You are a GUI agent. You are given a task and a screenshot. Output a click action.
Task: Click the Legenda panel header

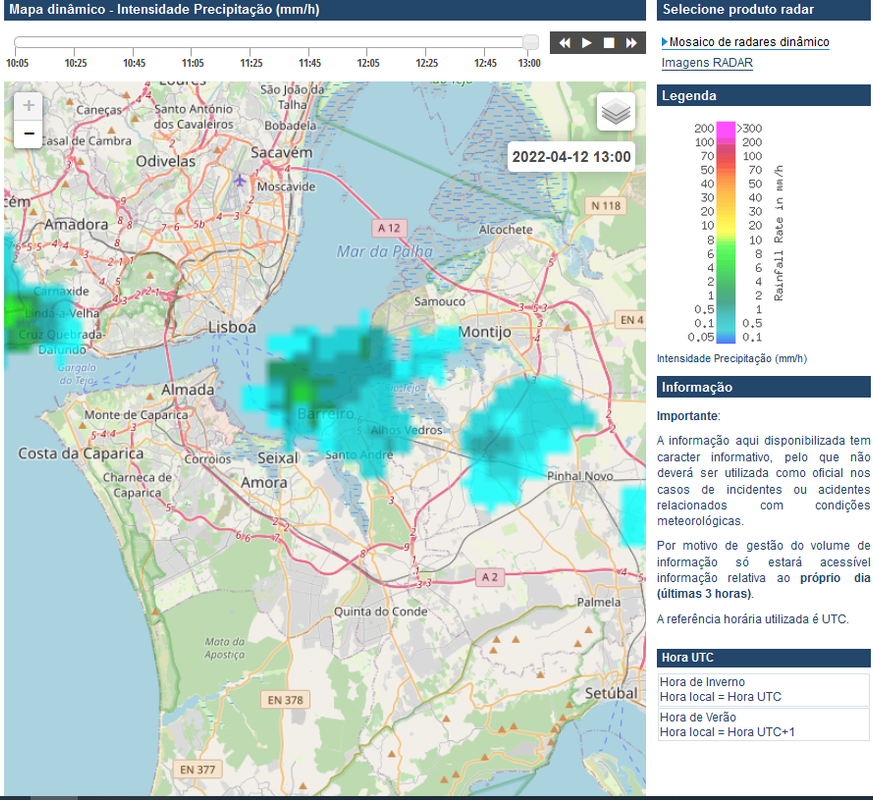click(763, 96)
